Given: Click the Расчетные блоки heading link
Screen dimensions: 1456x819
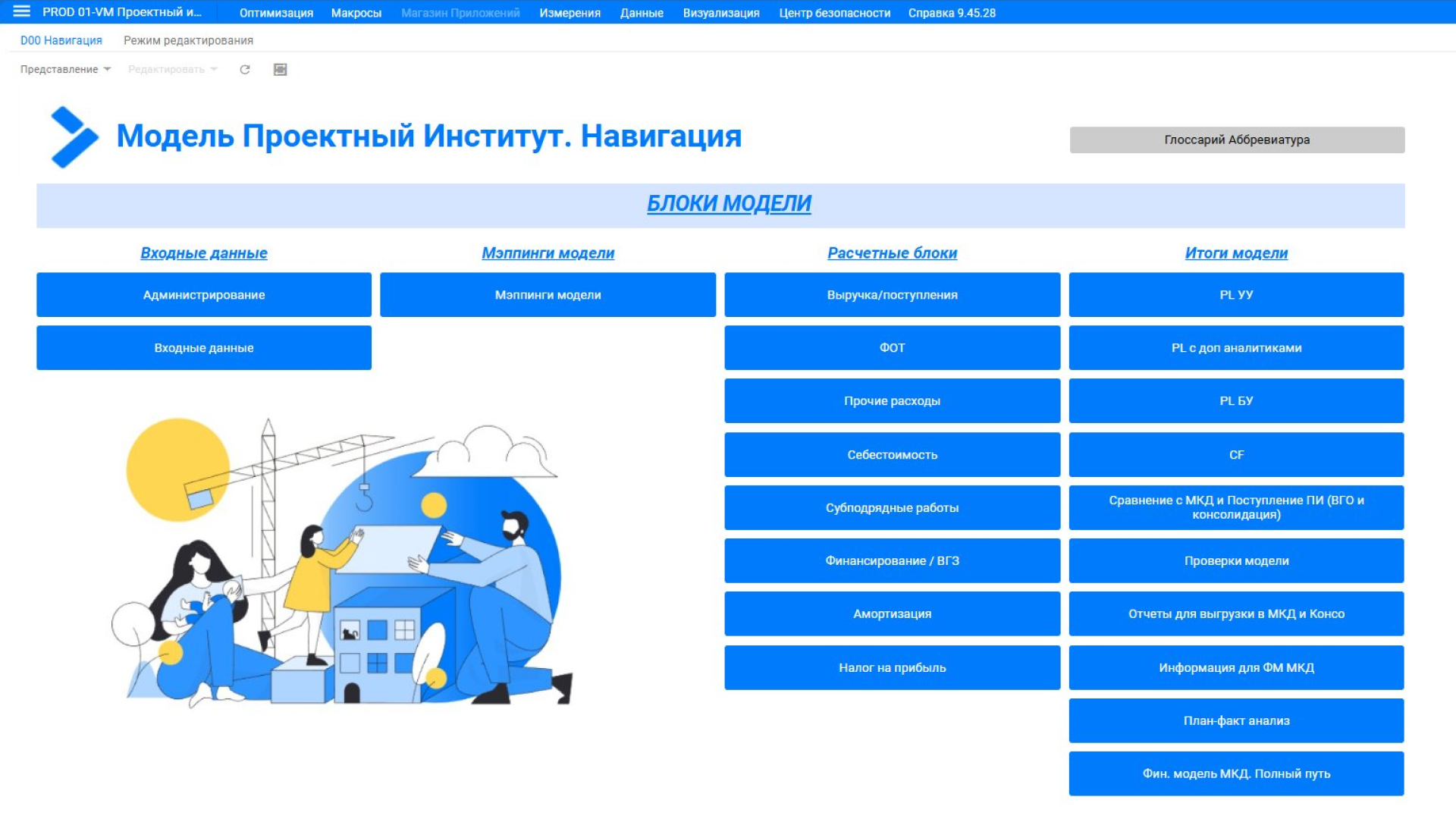Looking at the screenshot, I should coord(892,253).
